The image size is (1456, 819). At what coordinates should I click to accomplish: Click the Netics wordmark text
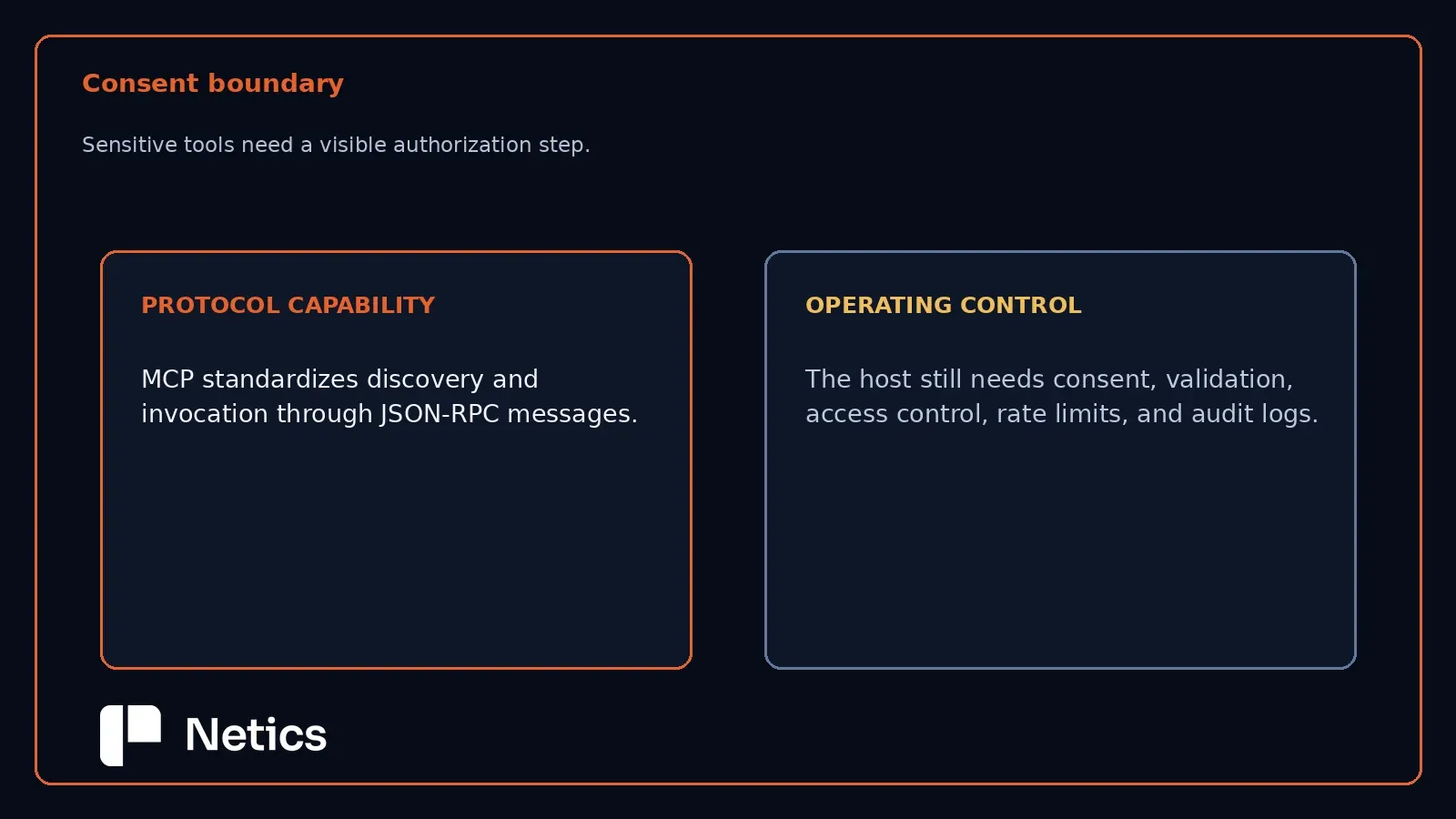pyautogui.click(x=256, y=735)
